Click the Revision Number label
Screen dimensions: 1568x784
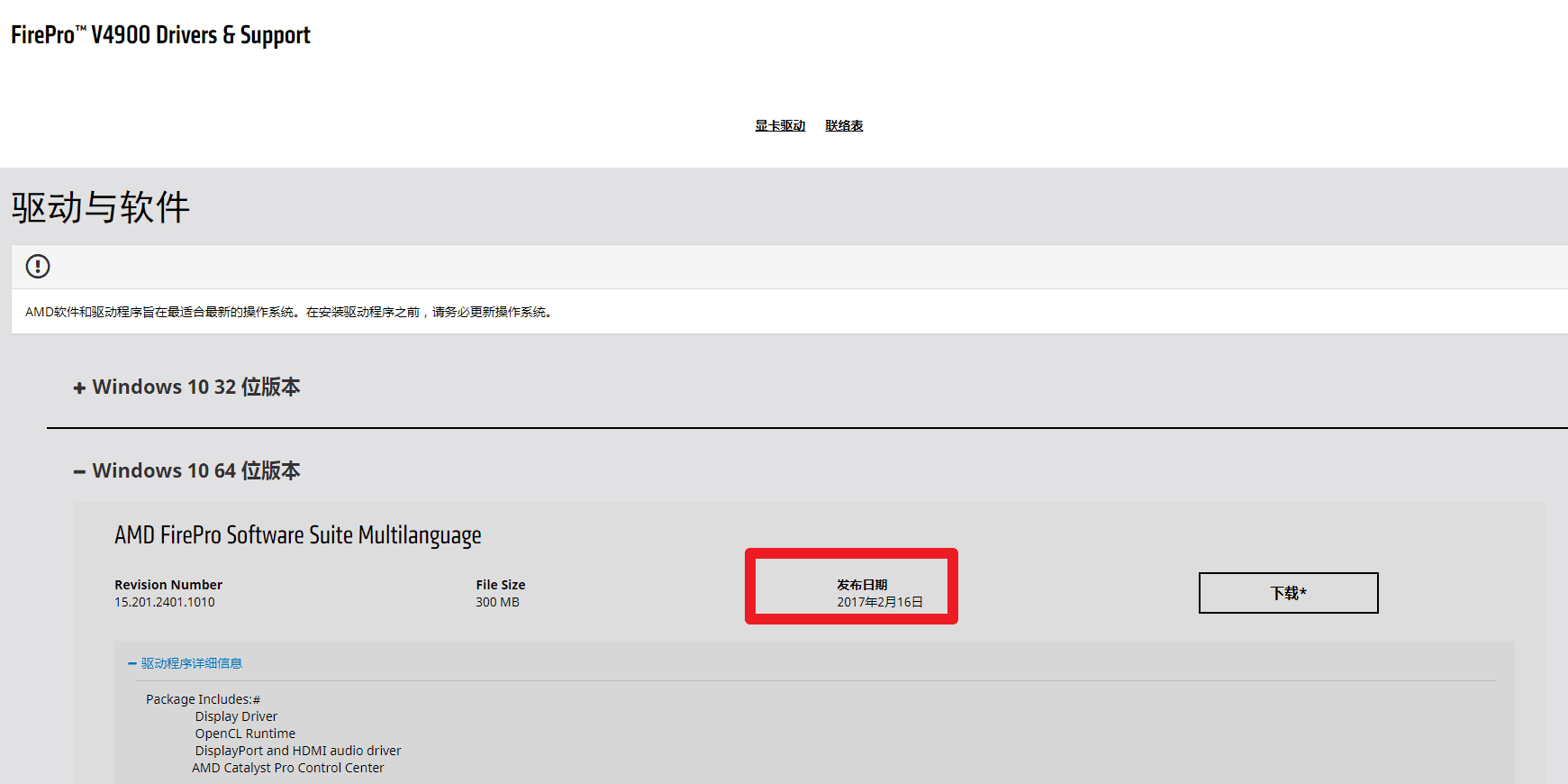tap(168, 585)
